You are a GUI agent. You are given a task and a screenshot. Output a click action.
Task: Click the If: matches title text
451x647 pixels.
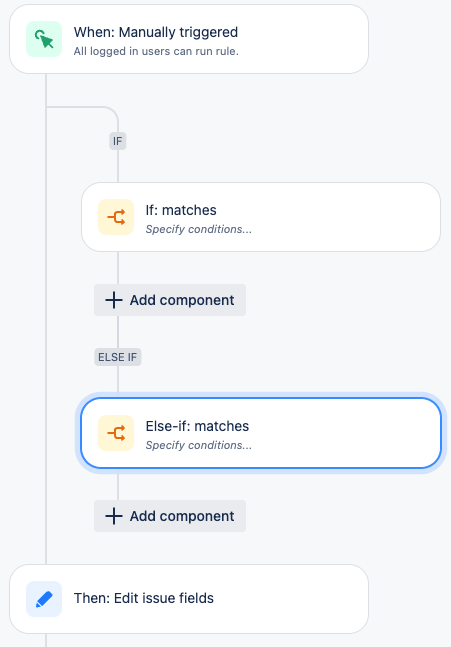181,210
